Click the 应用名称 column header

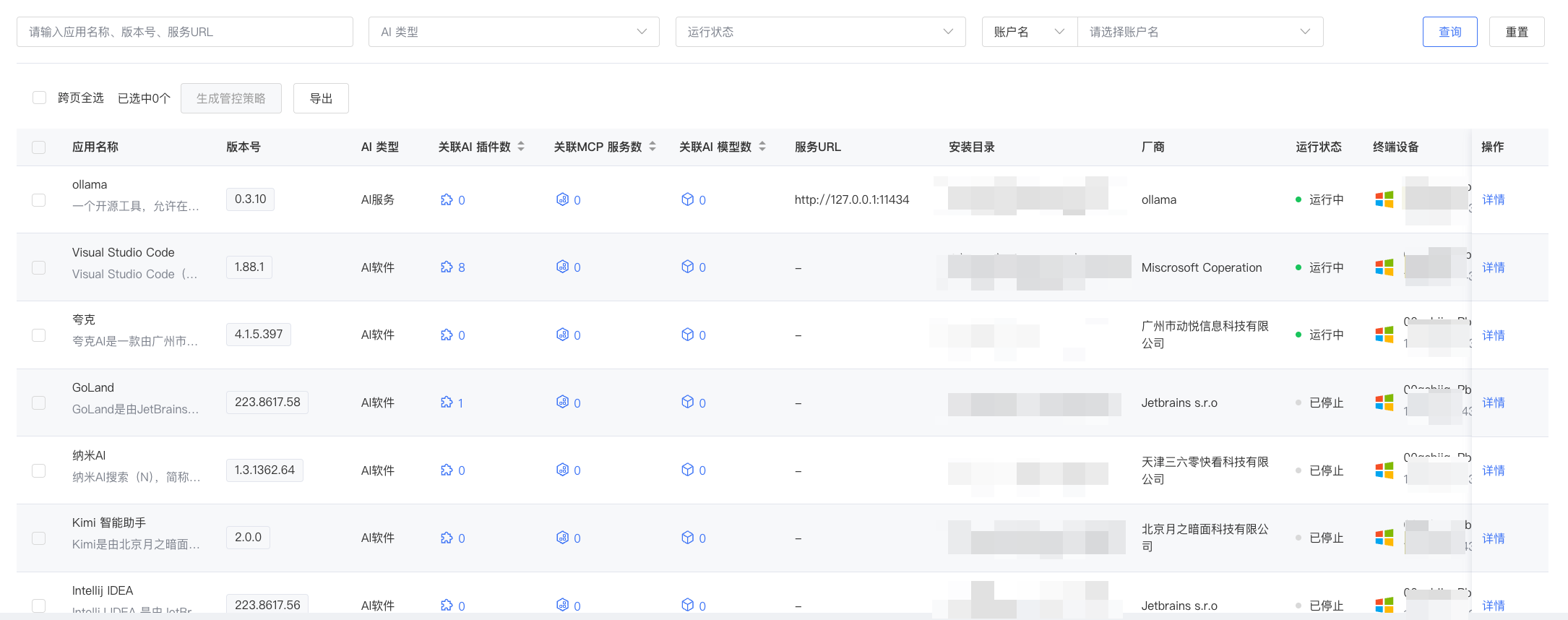coord(95,147)
